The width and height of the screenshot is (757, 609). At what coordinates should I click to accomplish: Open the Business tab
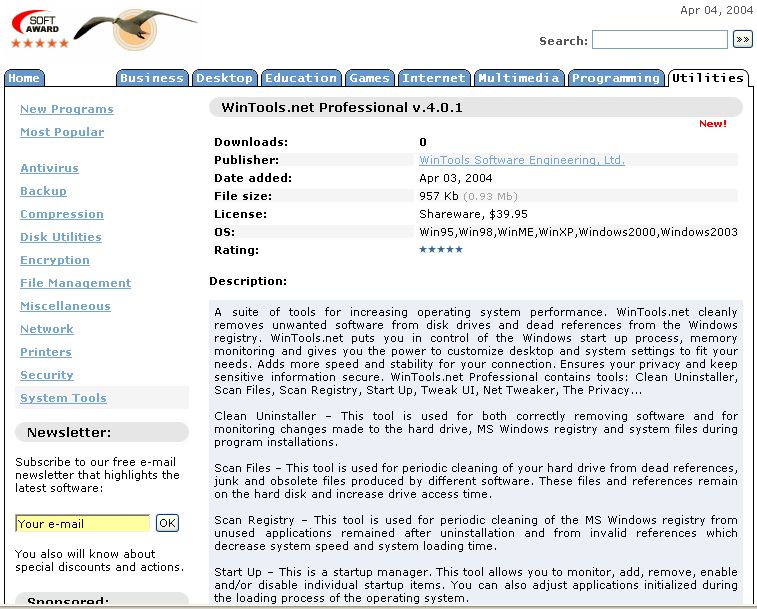[x=152, y=78]
